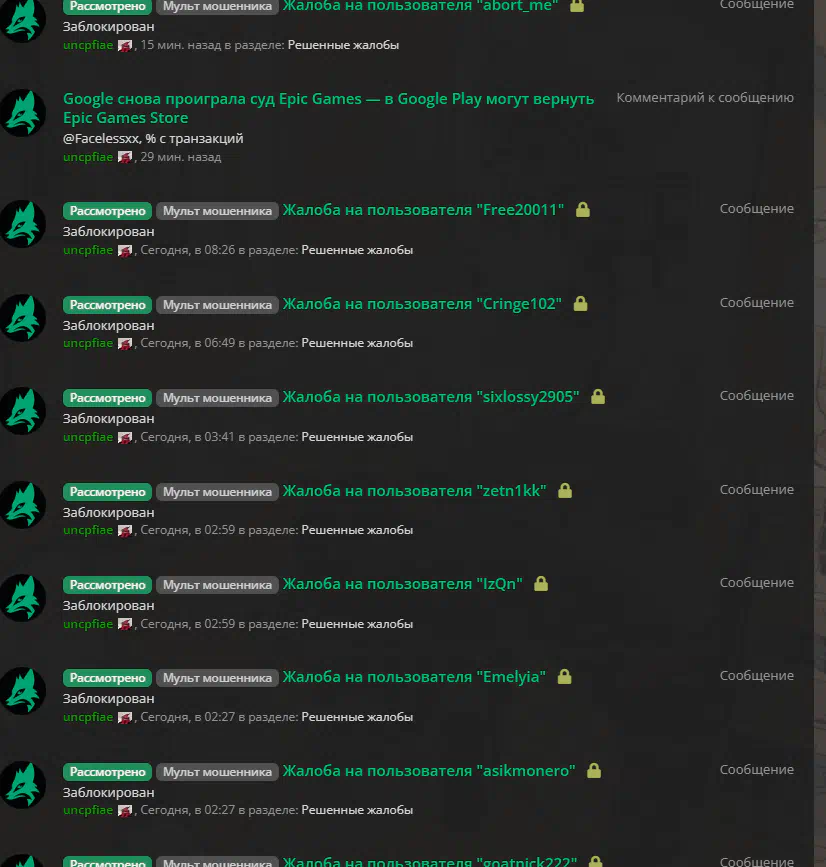Click the lock icon next to the "zetn1kk" complaint
The height and width of the screenshot is (867, 826).
pos(565,490)
